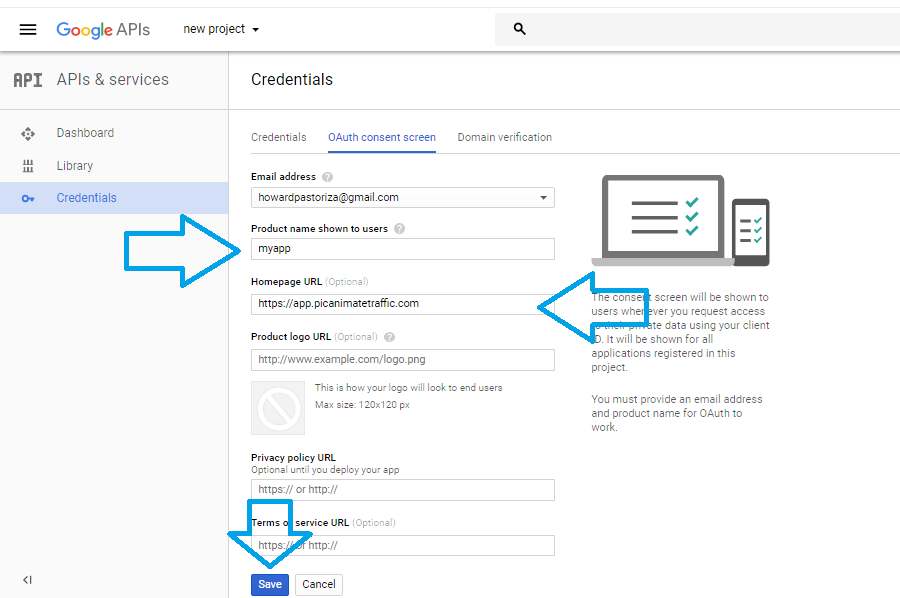Click the Privacy policy URL field
Screen dimensions: 900x598
tap(403, 490)
